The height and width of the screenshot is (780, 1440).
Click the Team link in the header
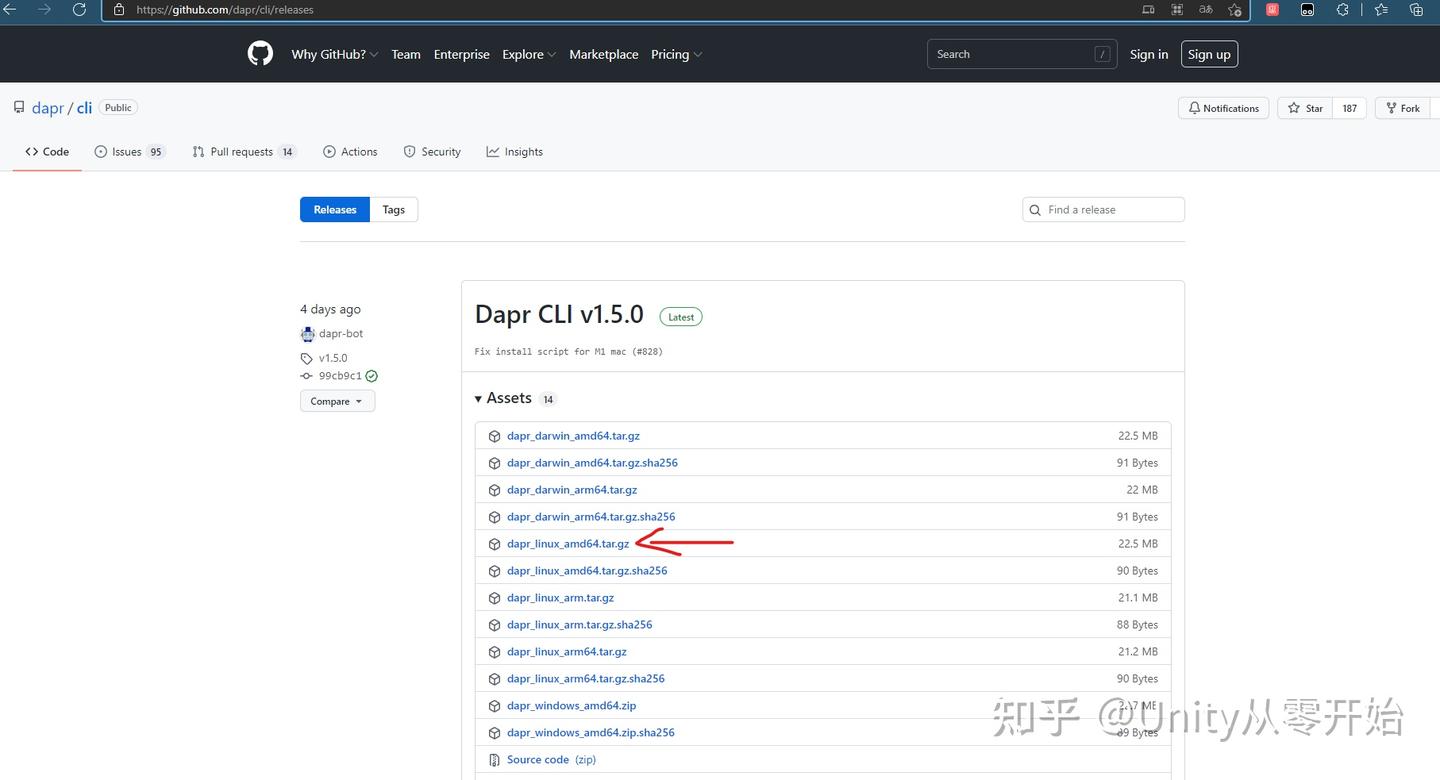point(406,54)
